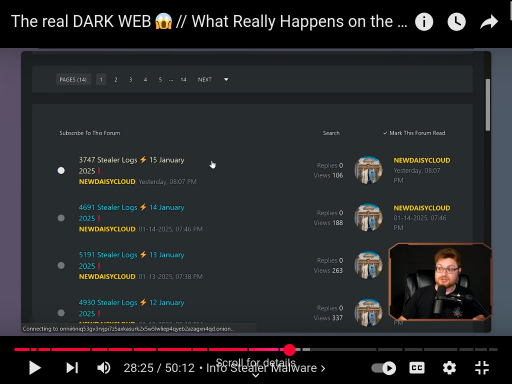Open page jump dropdown arrow
Image resolution: width=512 pixels, height=384 pixels.
coord(226,80)
